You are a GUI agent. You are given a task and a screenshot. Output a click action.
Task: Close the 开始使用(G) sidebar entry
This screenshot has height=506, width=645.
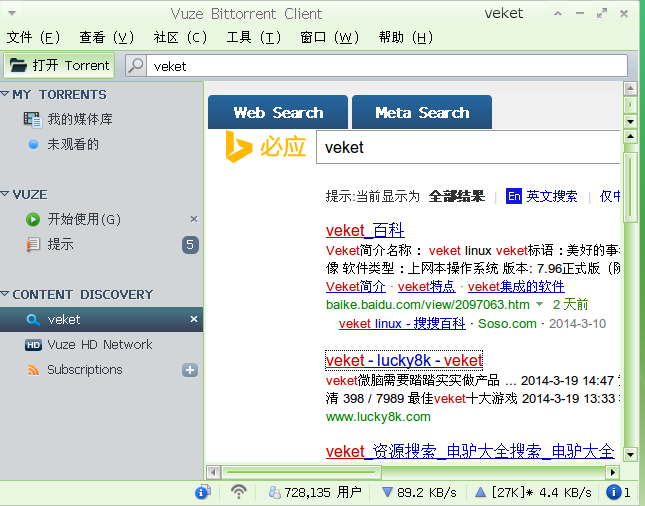[x=194, y=219]
